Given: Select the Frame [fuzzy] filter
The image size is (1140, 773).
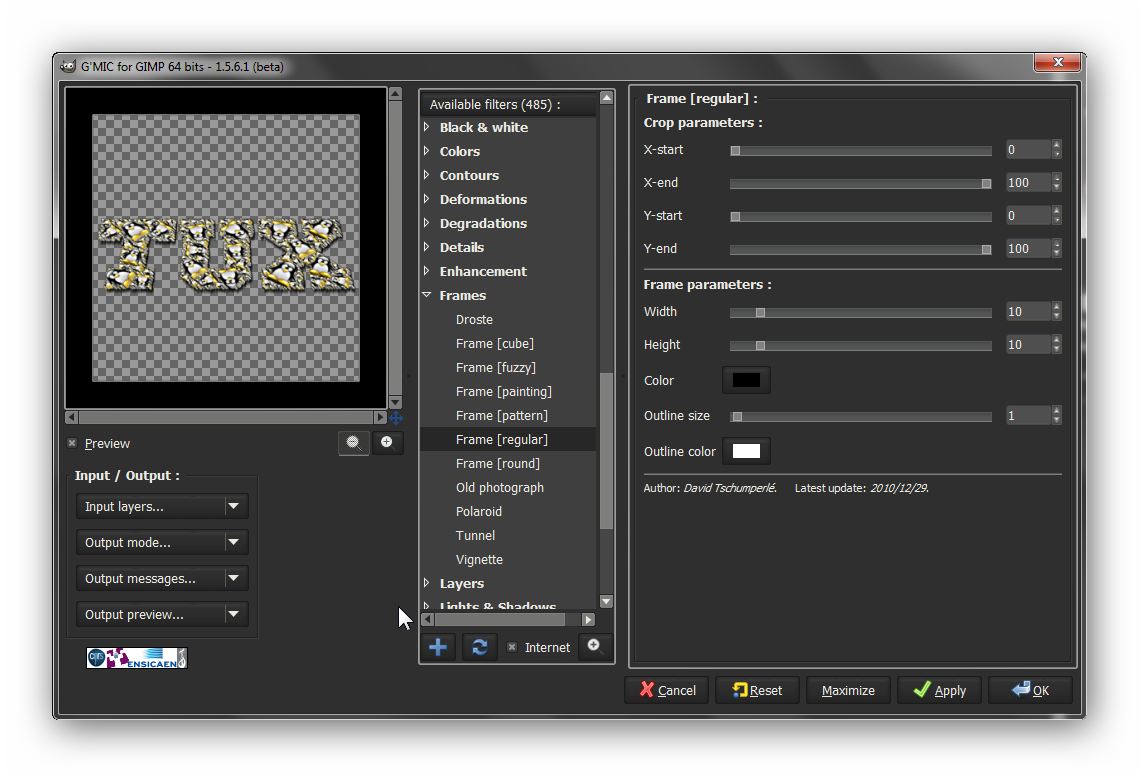Looking at the screenshot, I should 496,367.
